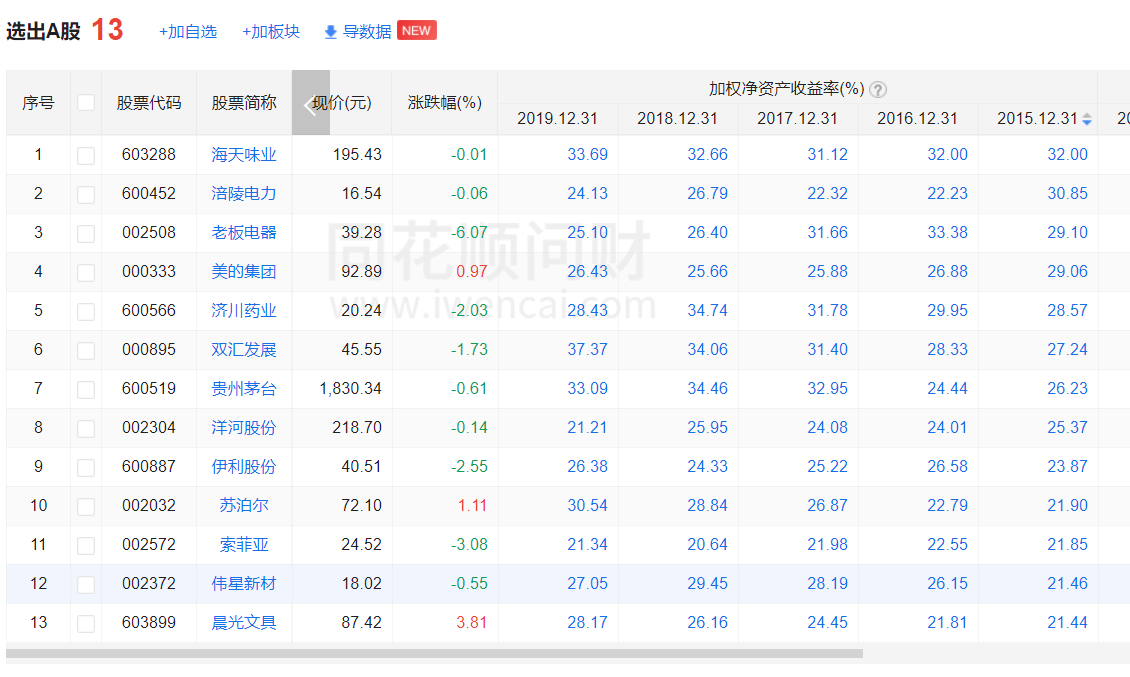
Task: Select checkbox for 老板电器 row
Action: (86, 233)
